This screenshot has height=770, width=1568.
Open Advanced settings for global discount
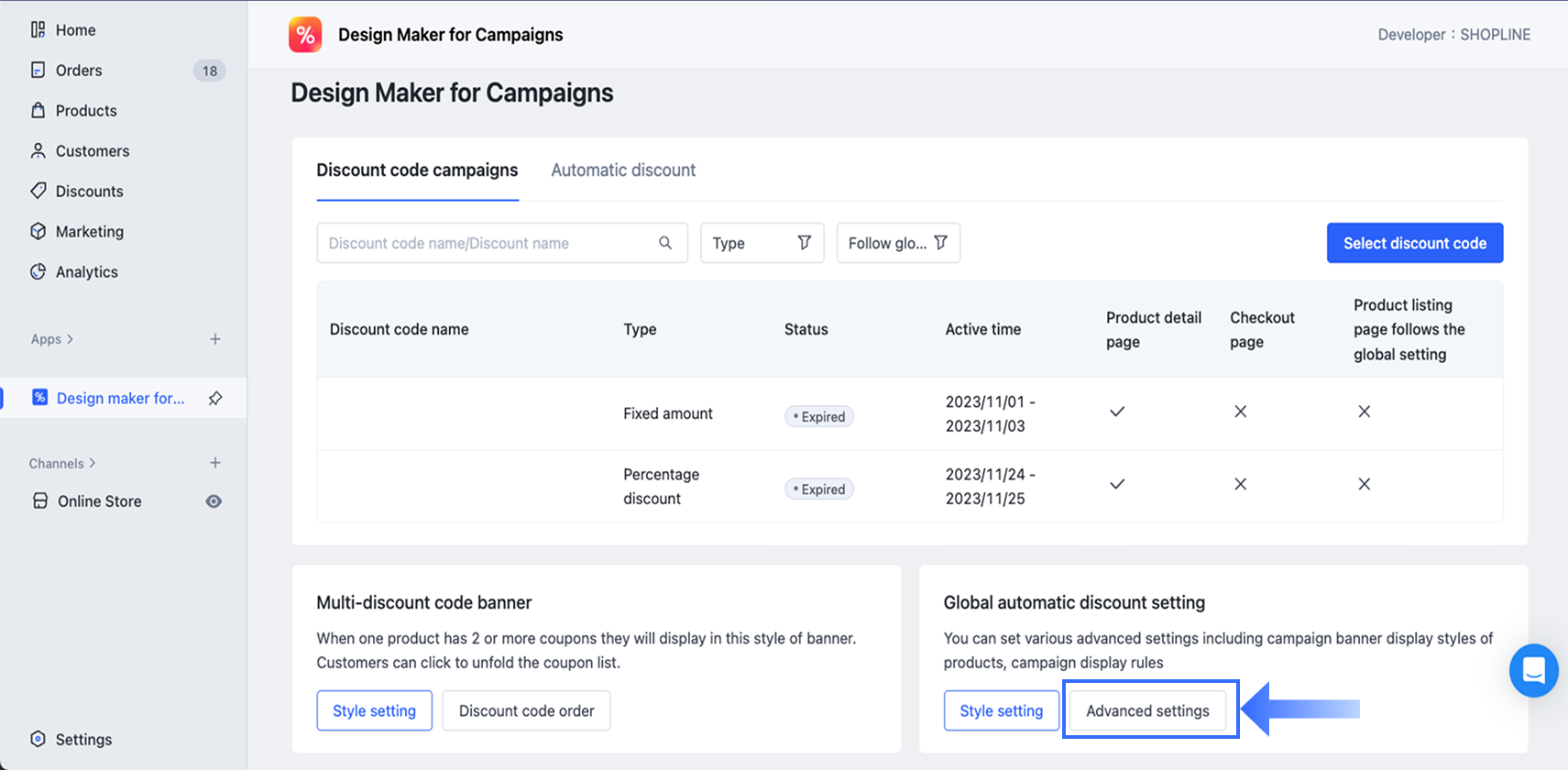tap(1147, 710)
